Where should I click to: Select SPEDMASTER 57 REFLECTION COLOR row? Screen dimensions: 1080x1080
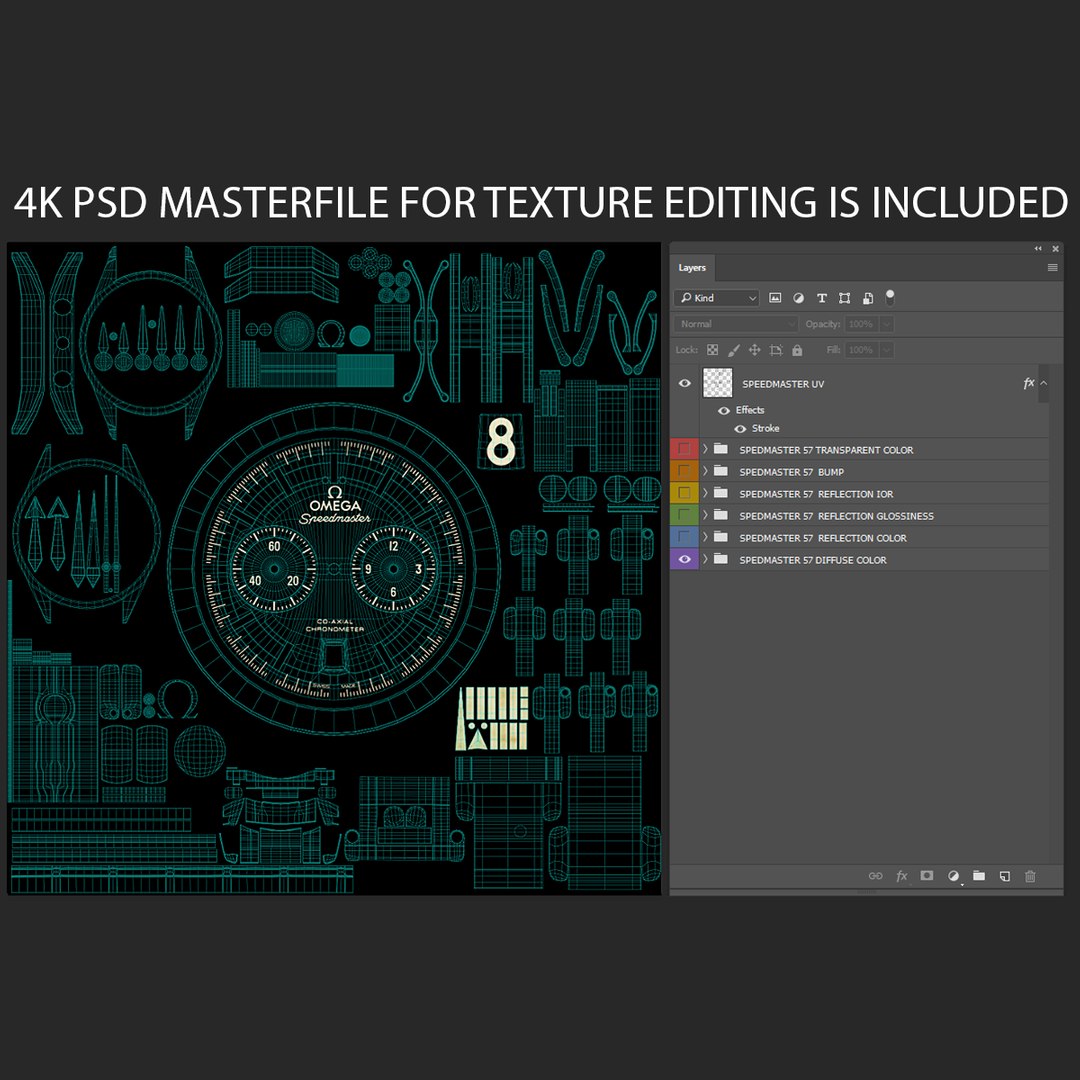[x=860, y=537]
